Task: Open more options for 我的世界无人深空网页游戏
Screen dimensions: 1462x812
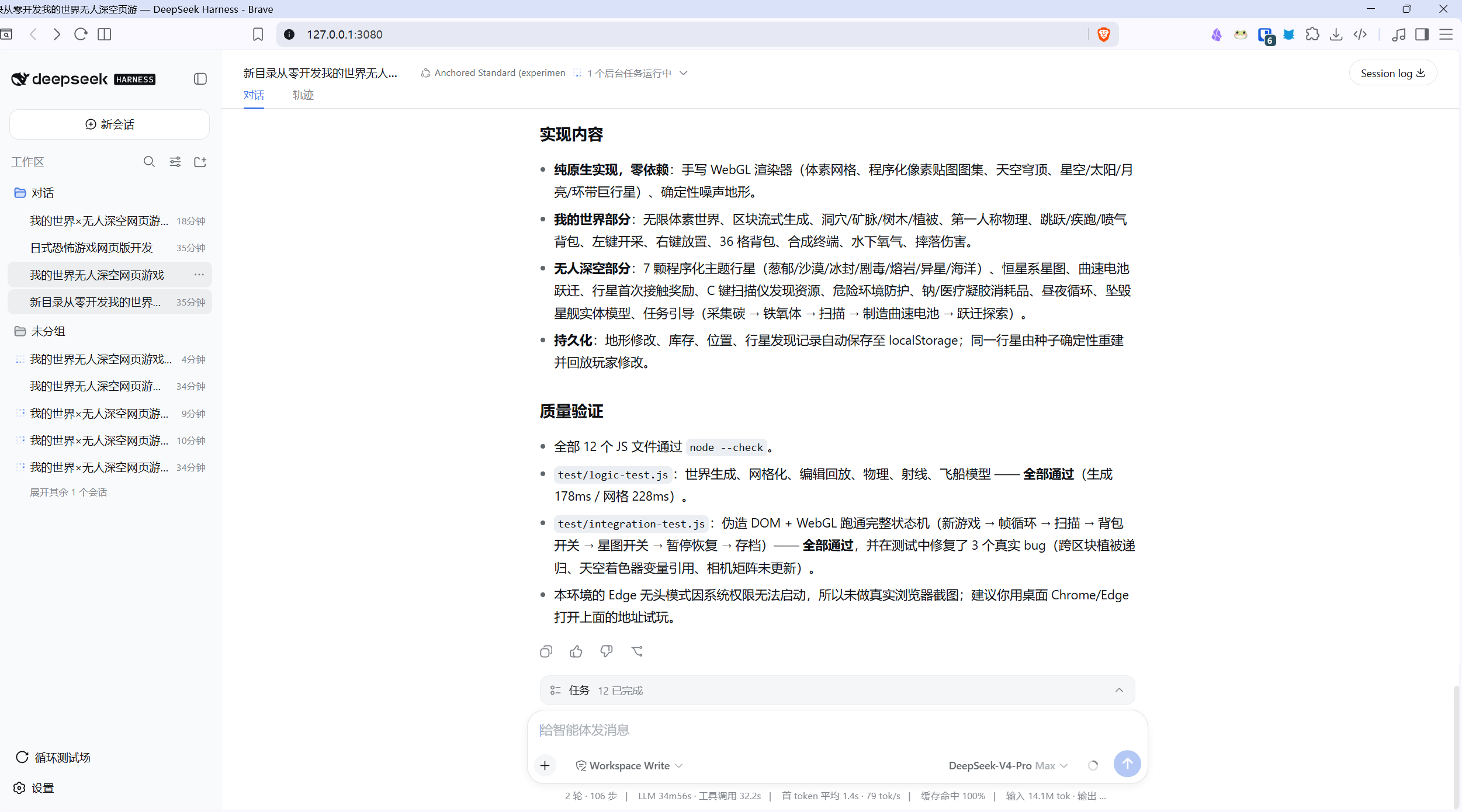Action: point(199,275)
